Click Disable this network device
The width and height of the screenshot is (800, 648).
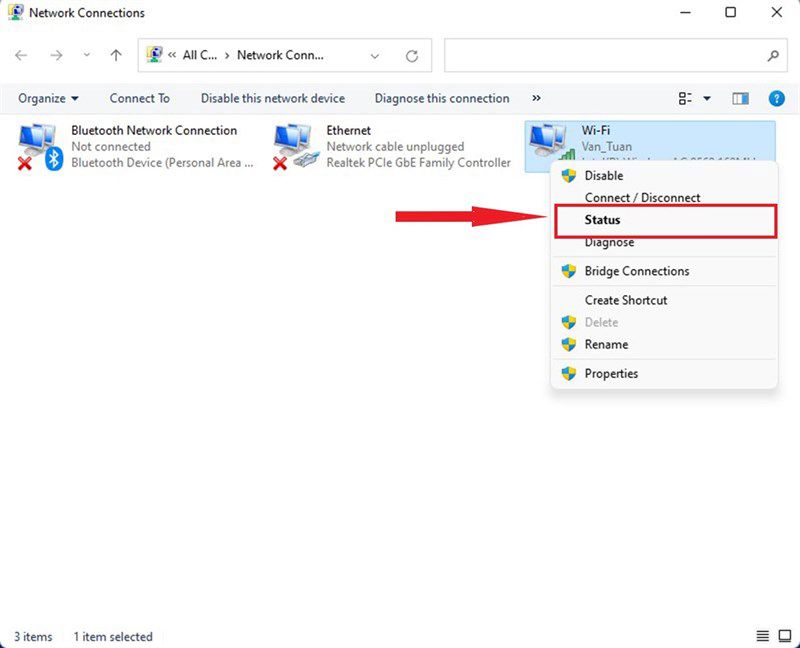coord(273,98)
